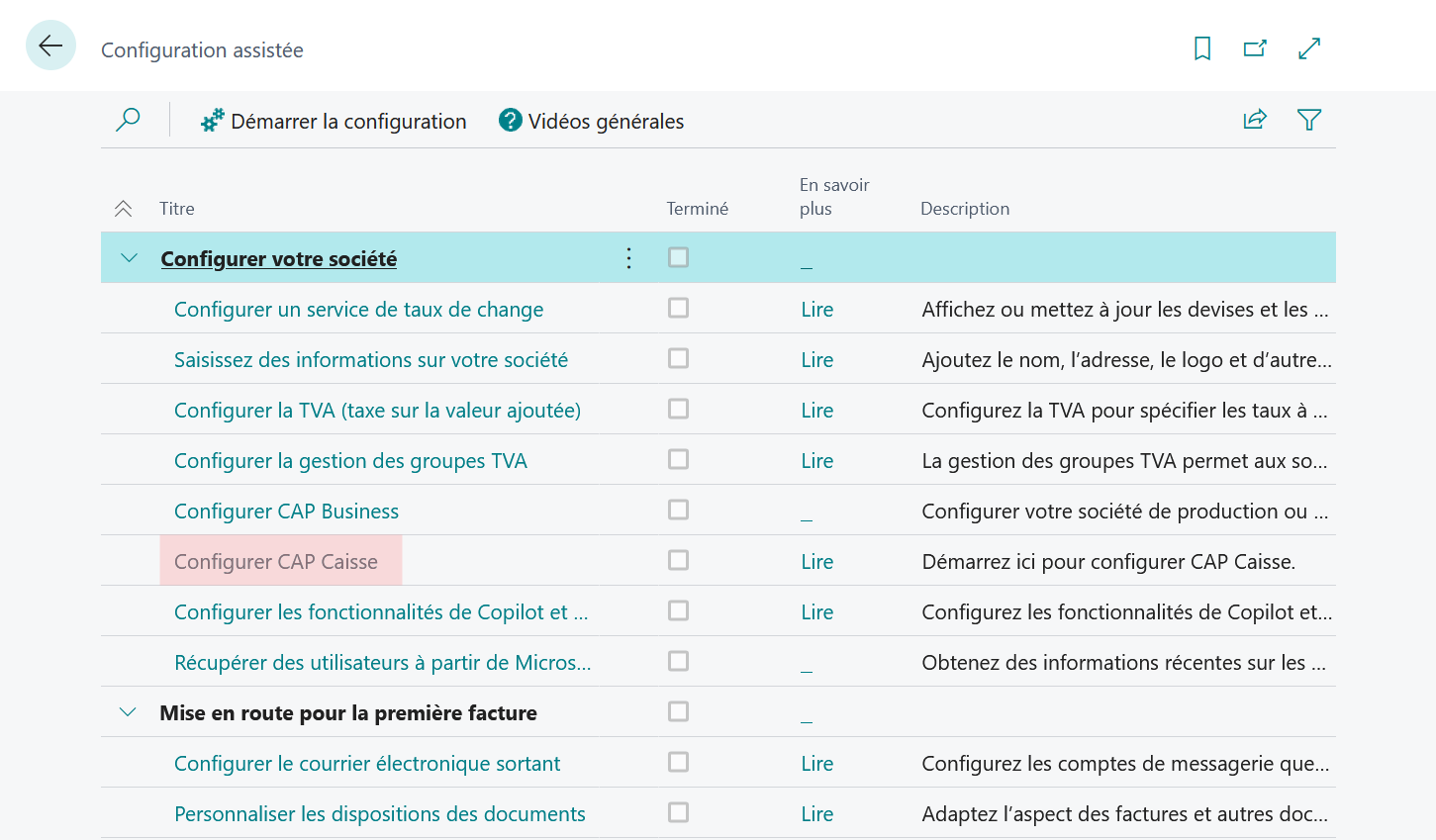Mark Configurer CAP Caisse as terminé
This screenshot has height=840, width=1436.
(678, 560)
